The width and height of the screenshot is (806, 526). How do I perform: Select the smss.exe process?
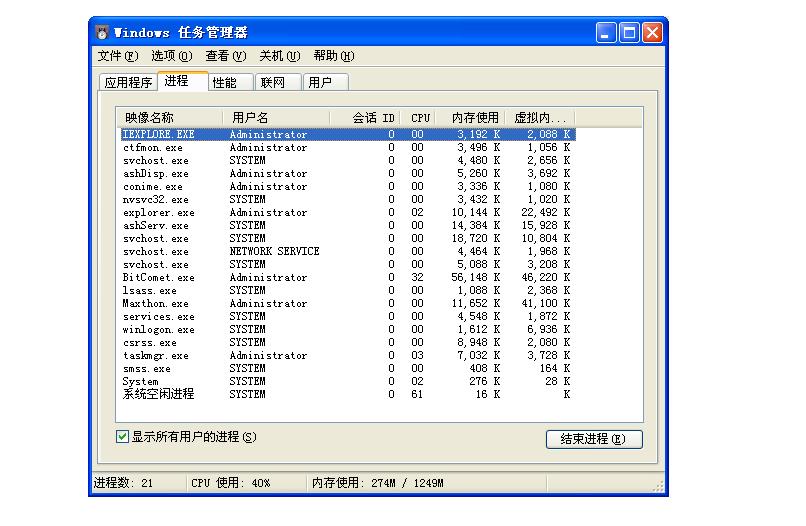[348, 369]
